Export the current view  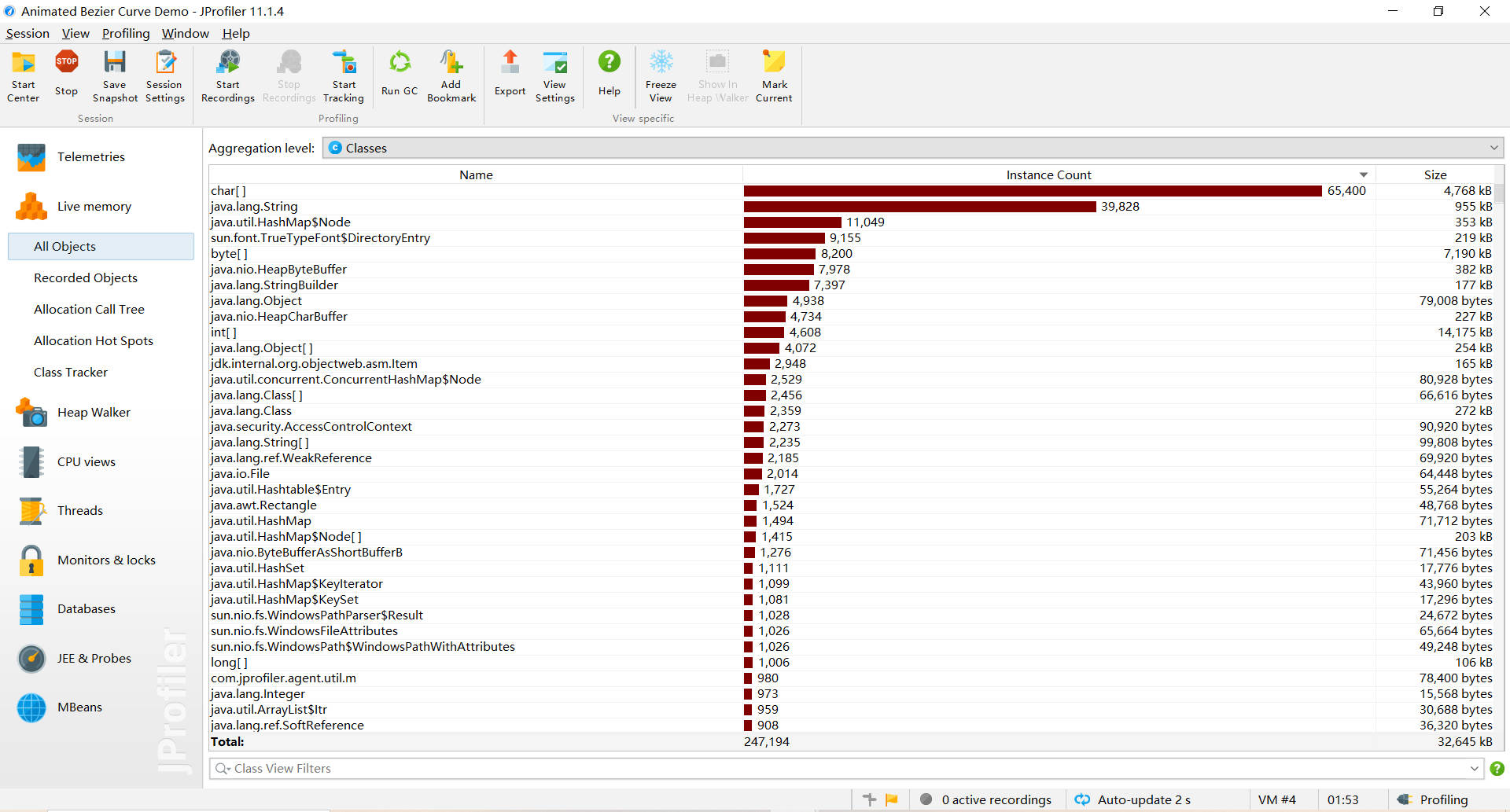pyautogui.click(x=510, y=76)
